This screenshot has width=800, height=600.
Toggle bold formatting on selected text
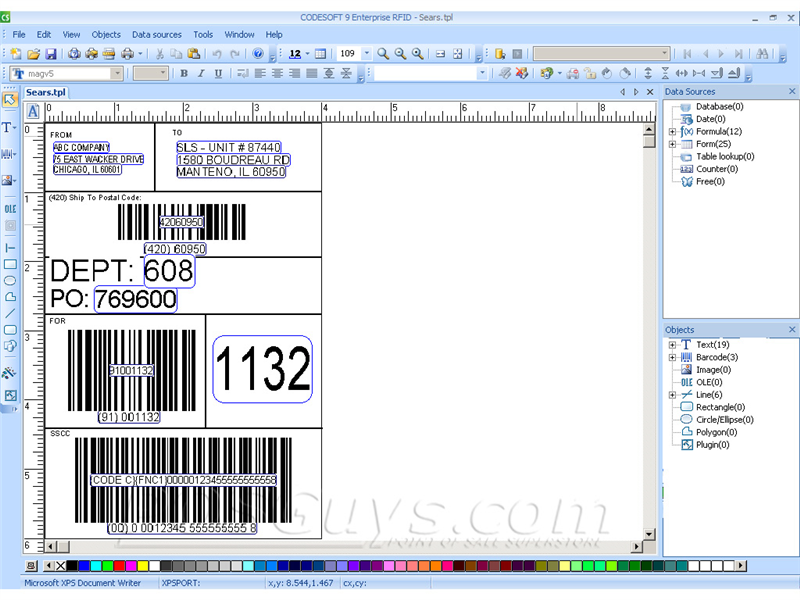click(x=185, y=73)
